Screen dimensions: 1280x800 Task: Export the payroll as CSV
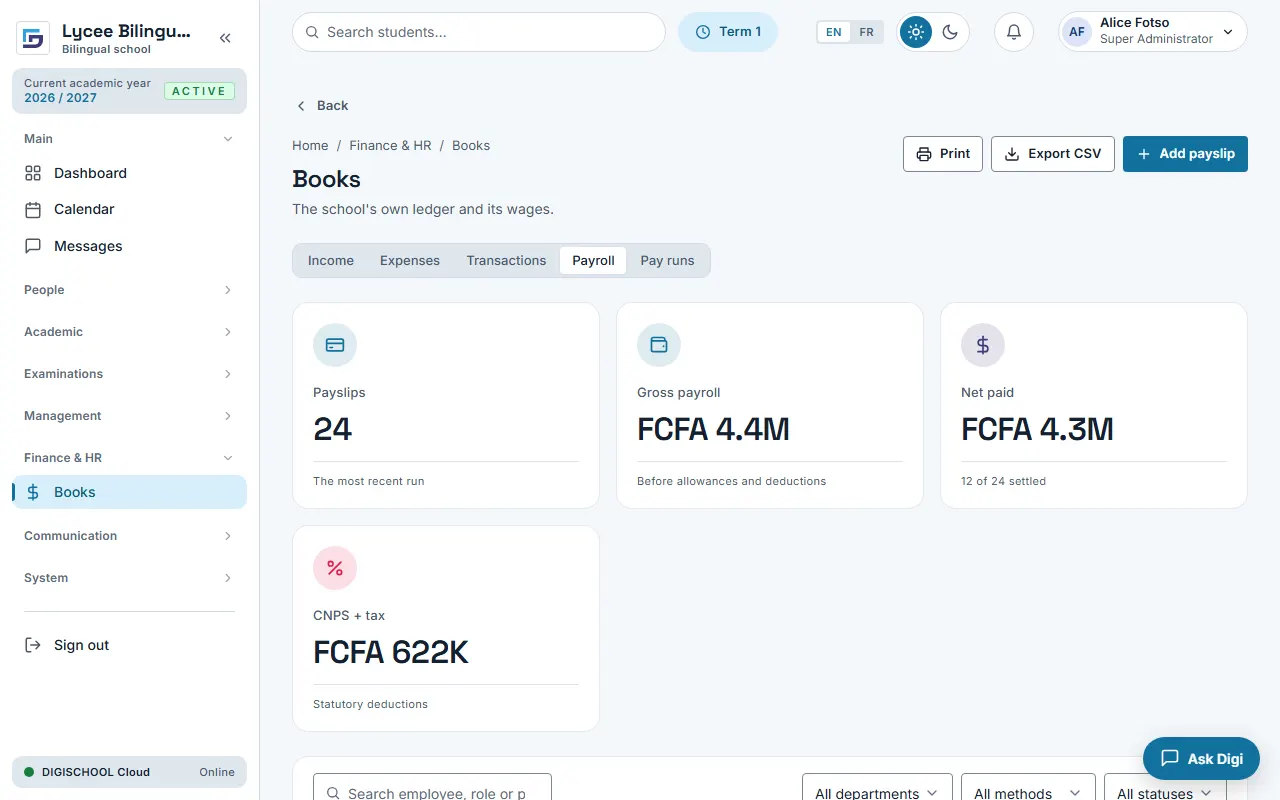1053,154
